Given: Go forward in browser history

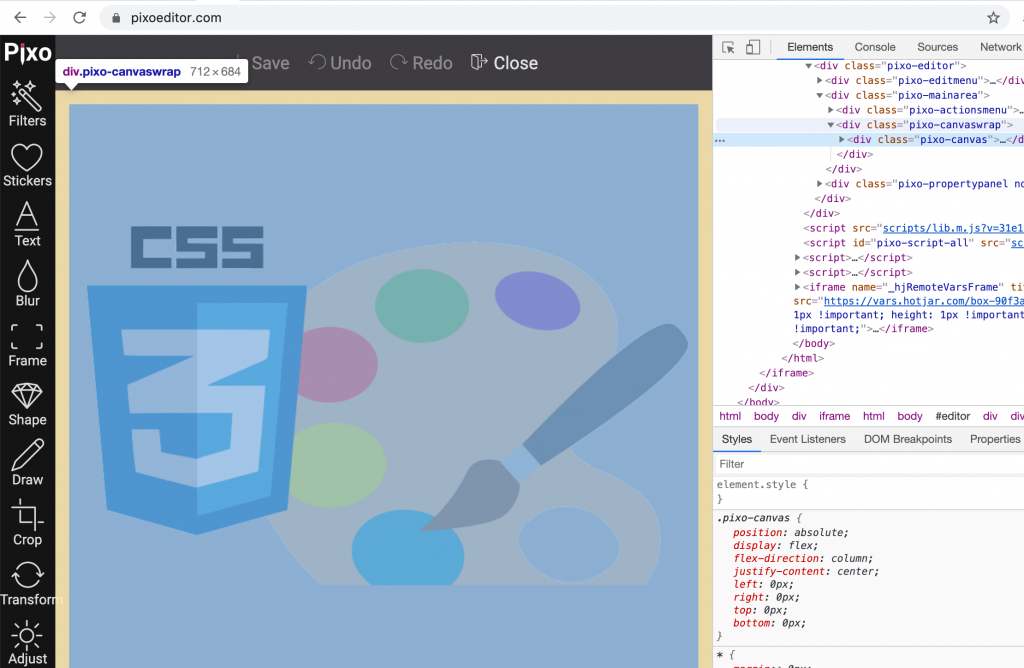Looking at the screenshot, I should [50, 18].
